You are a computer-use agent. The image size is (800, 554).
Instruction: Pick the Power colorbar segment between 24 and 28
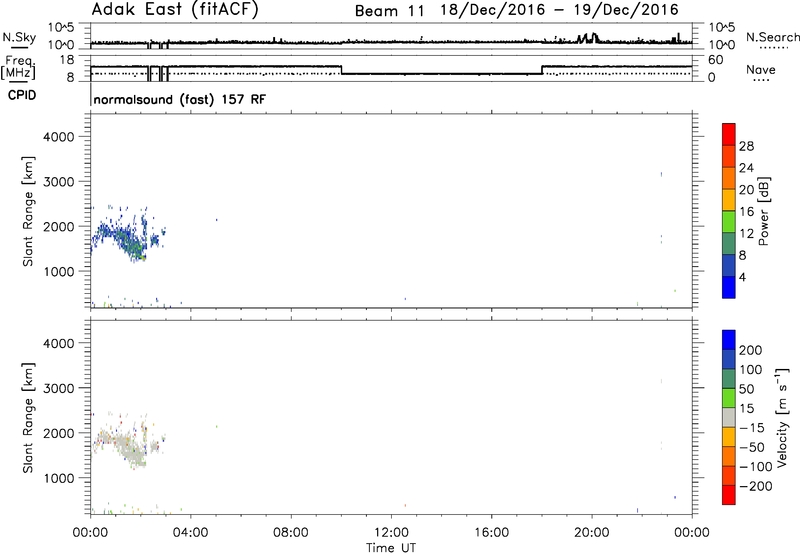click(729, 156)
